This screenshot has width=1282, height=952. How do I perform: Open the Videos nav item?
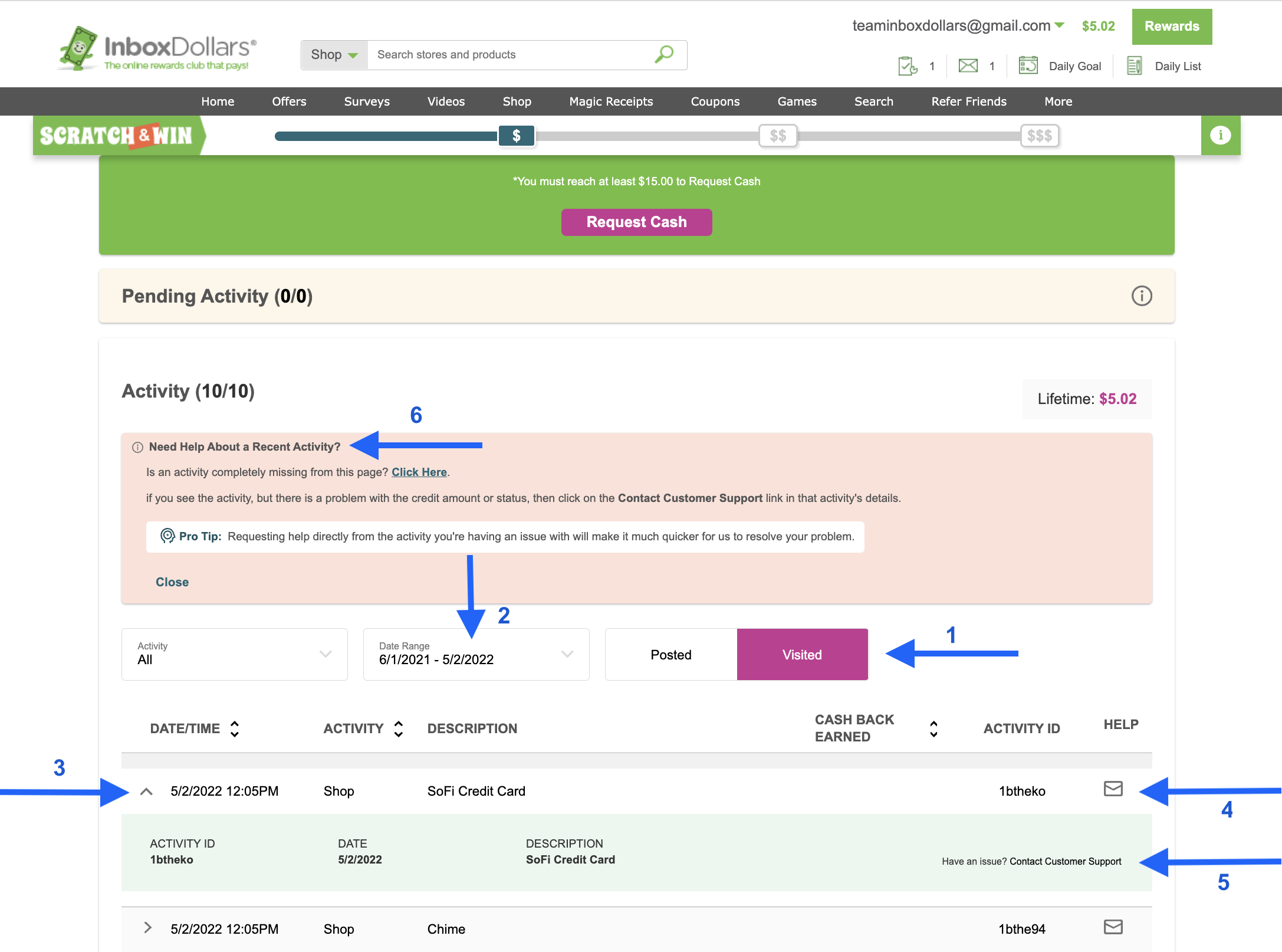446,101
